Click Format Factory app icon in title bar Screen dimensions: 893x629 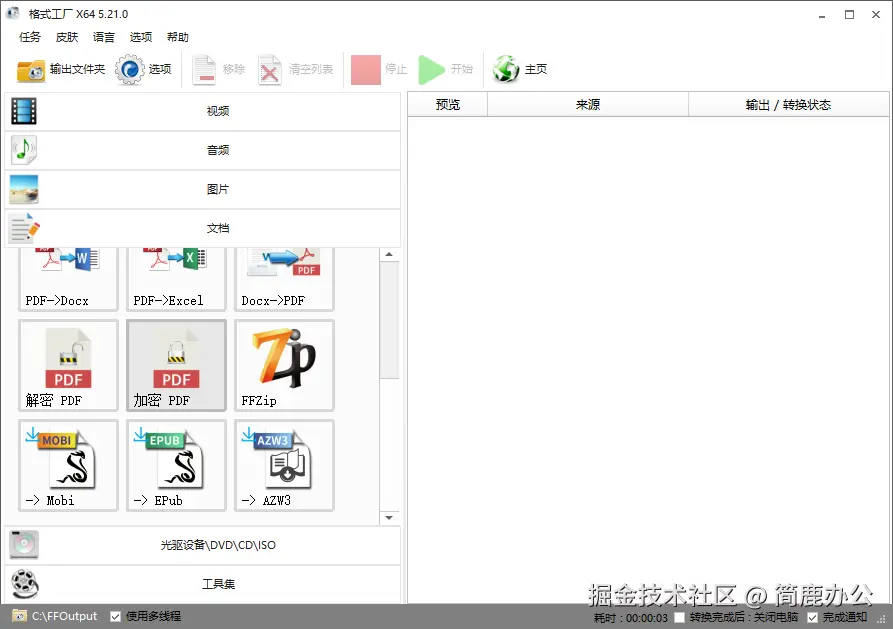click(13, 13)
